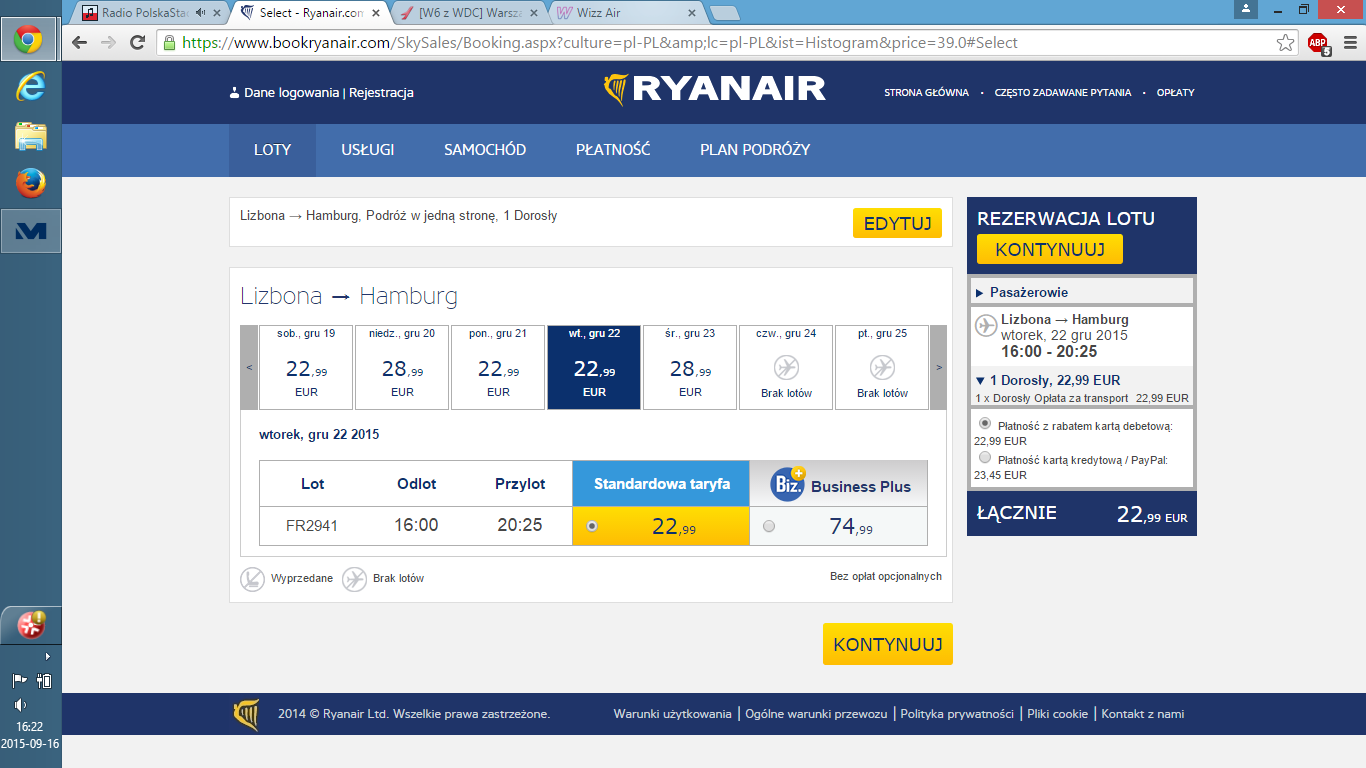
Task: Click the Brak lotów legend icon
Action: point(354,579)
